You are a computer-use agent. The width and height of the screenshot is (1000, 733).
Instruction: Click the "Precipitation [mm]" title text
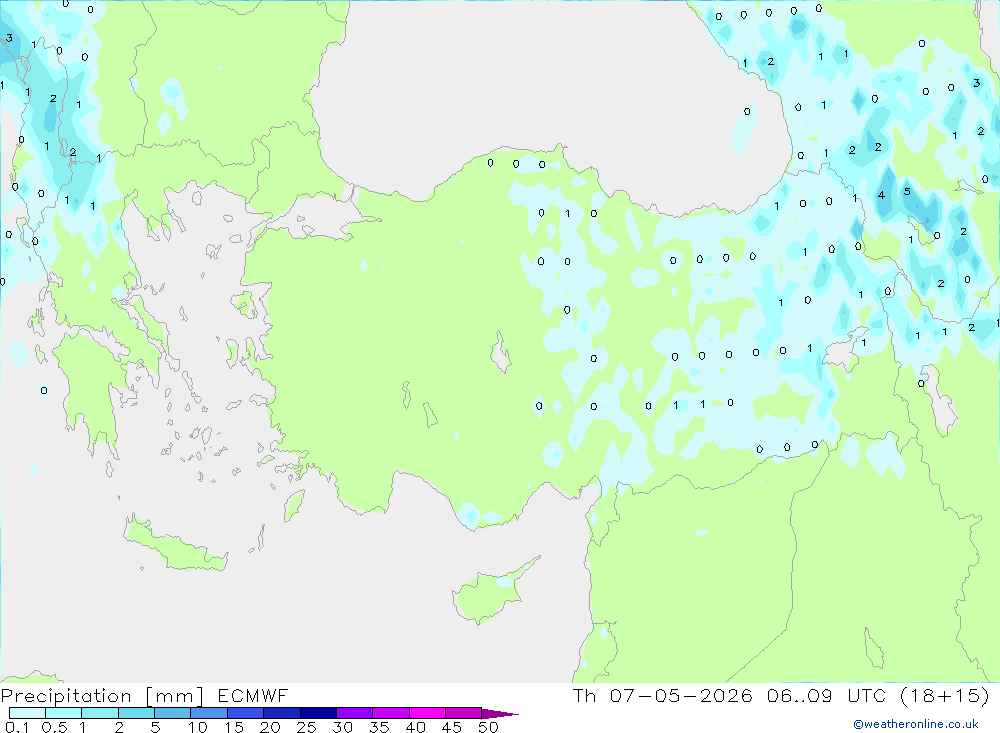[102, 696]
